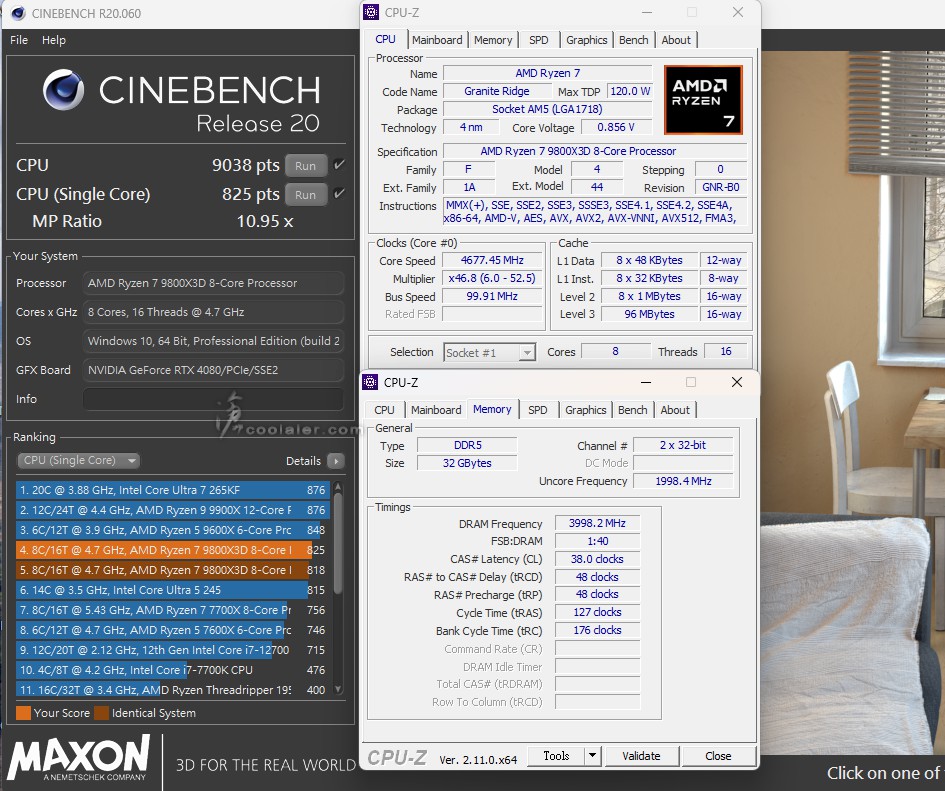This screenshot has height=791, width=945.
Task: Click the upper CPU-Z title bar icon
Action: [x=372, y=12]
